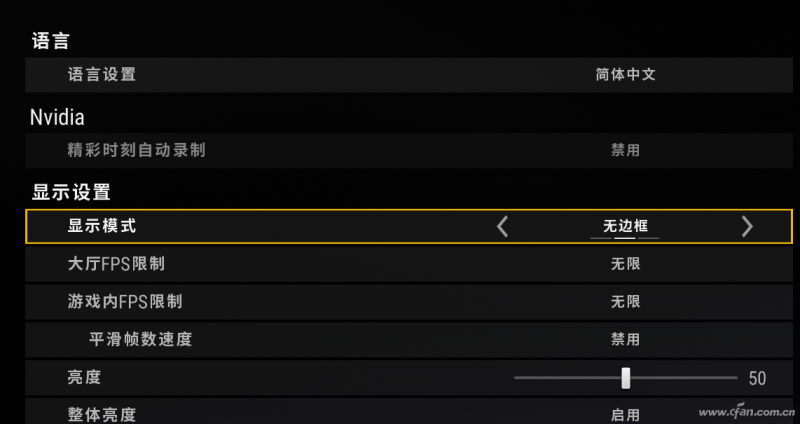Image resolution: width=800 pixels, height=424 pixels.
Task: Open the 无限 value for 大厅FPS限制
Action: (625, 265)
